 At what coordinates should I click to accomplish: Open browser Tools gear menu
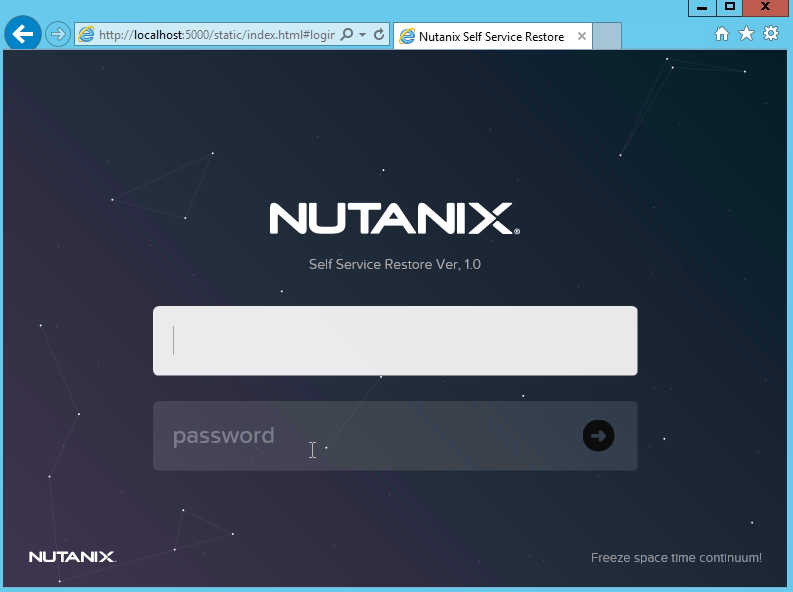click(771, 34)
